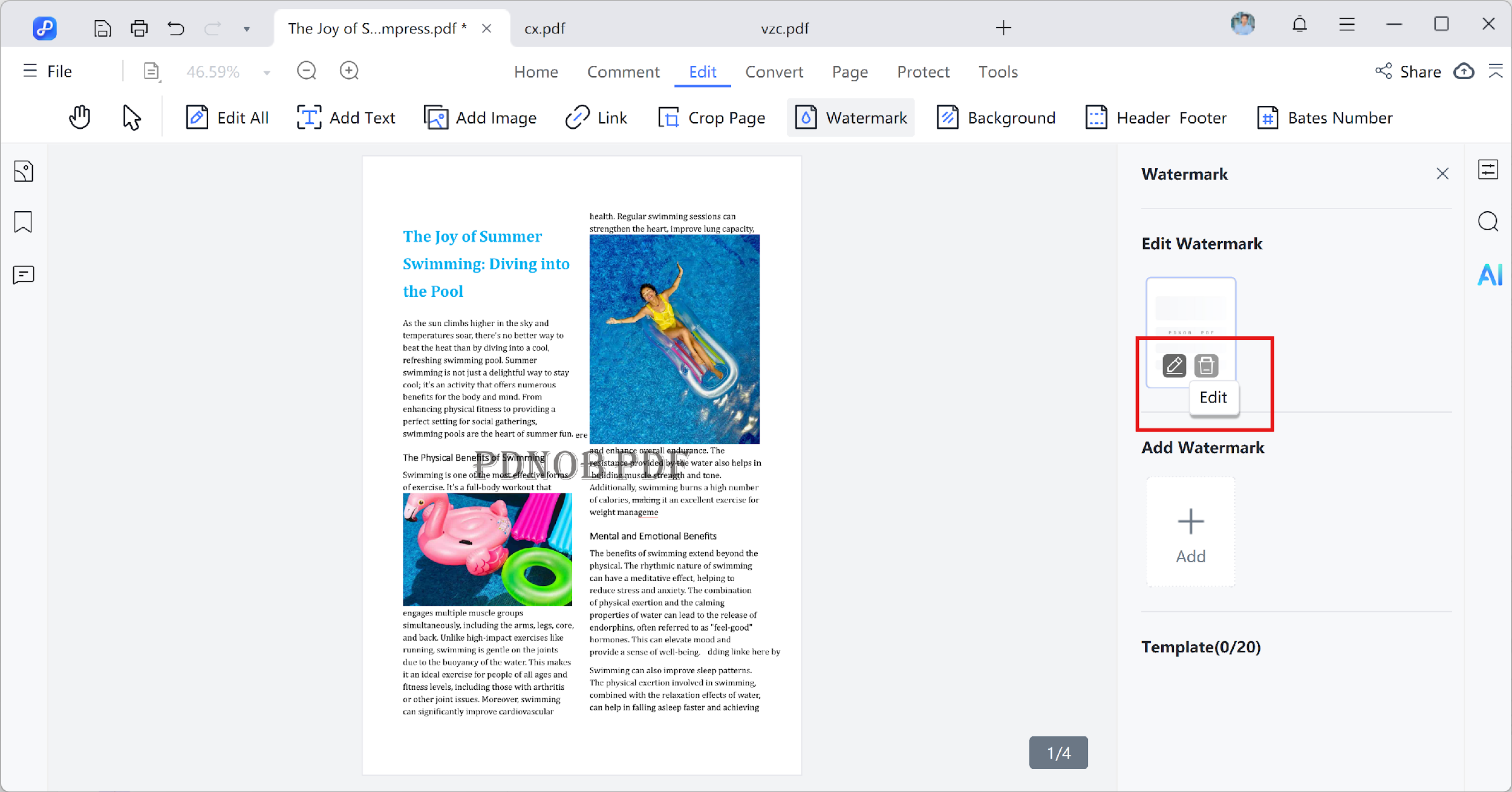The height and width of the screenshot is (792, 1512).
Task: Click the zoom out magnifier
Action: click(307, 71)
